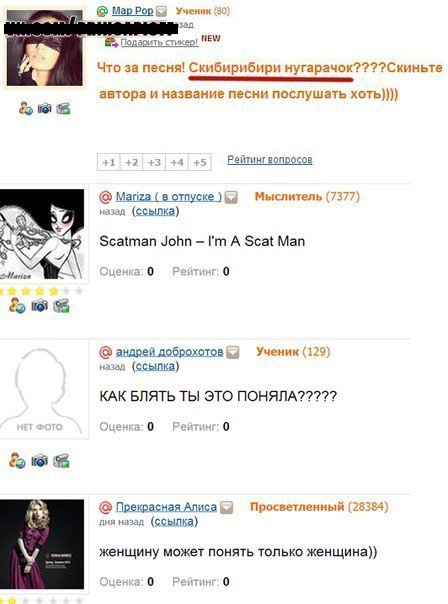Click Mariza's star rating row

[x=40, y=291]
